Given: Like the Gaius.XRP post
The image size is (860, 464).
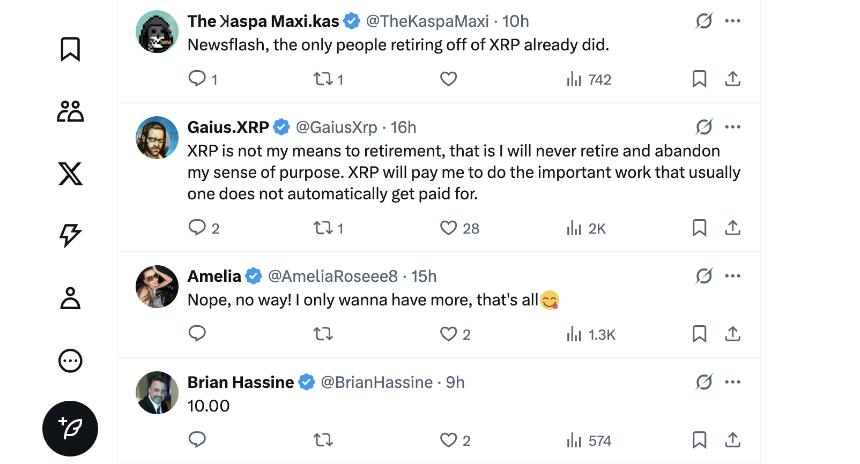Looking at the screenshot, I should click(x=449, y=228).
